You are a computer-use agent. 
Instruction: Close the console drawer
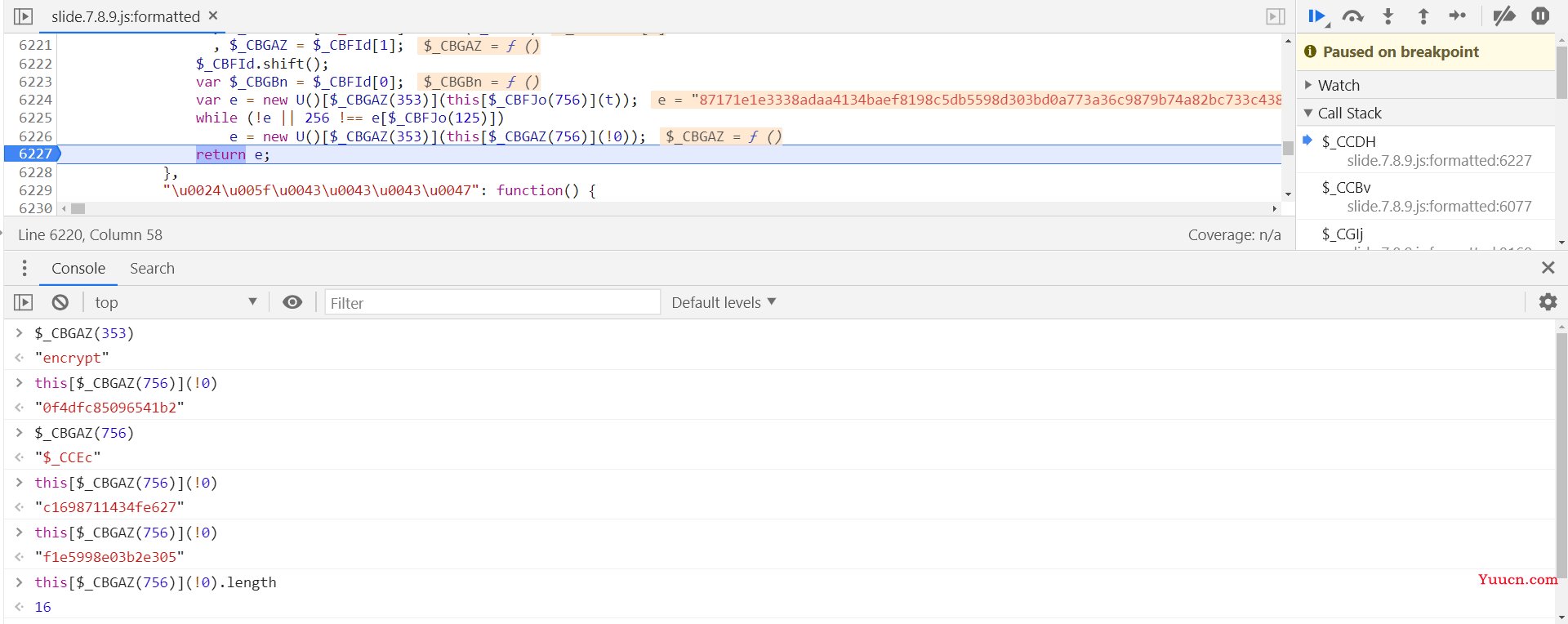click(1548, 268)
